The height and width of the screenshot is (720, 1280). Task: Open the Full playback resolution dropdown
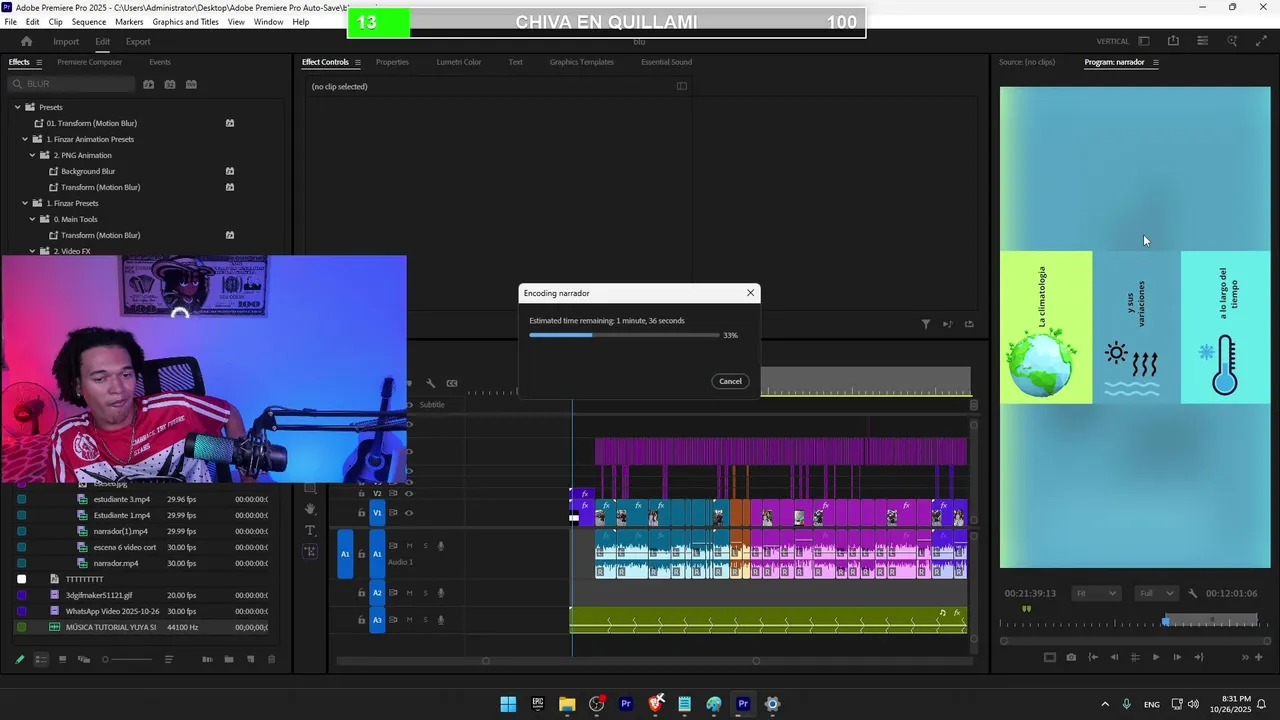[1157, 593]
